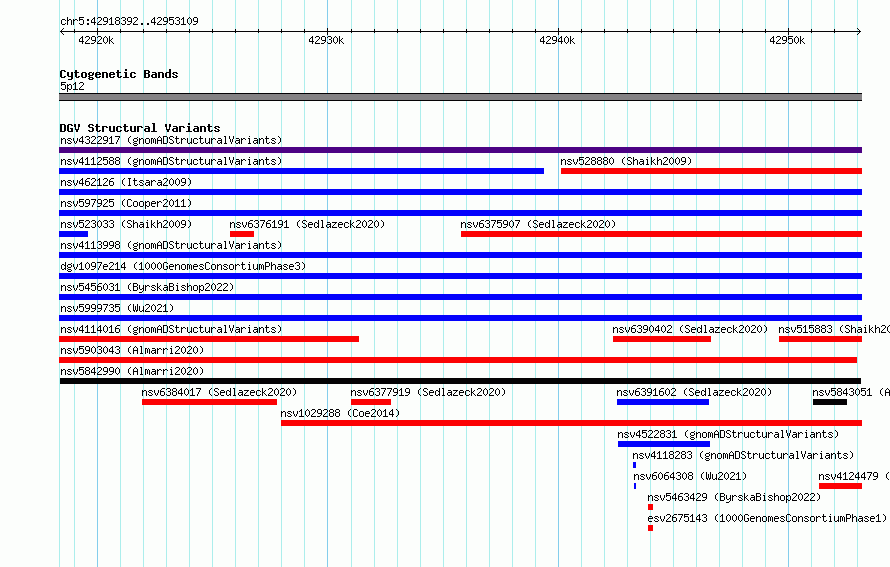The image size is (890, 567).
Task: Select the blue nsv4522831 variant bar
Action: pyautogui.click(x=664, y=444)
